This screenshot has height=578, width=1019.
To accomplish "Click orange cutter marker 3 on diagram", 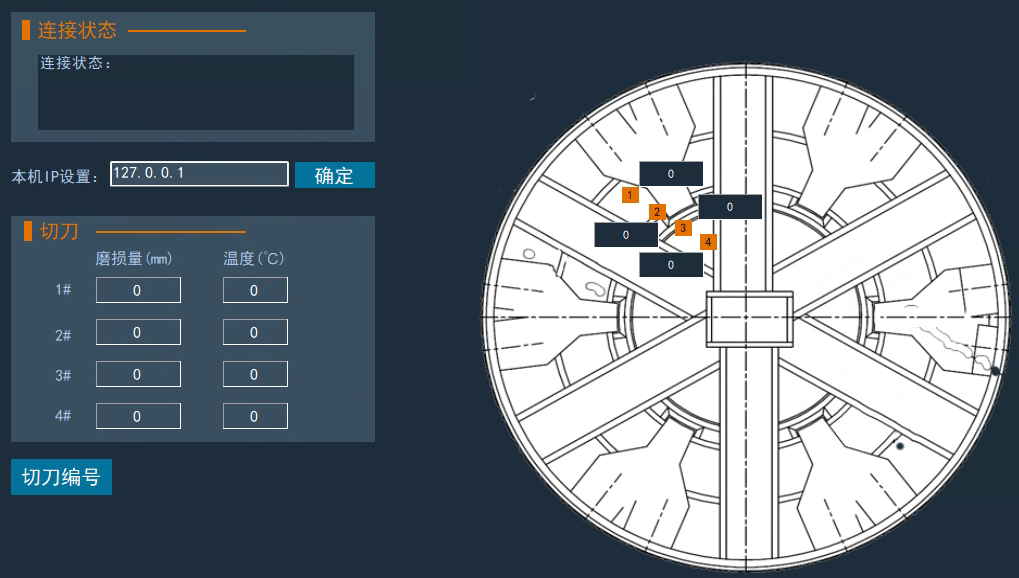I will (683, 228).
